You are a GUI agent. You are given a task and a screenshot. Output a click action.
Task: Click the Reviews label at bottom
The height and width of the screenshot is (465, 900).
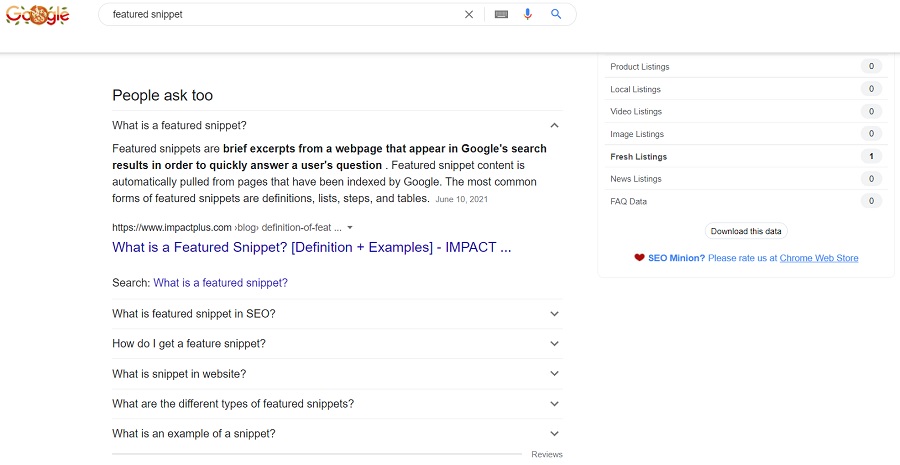547,454
